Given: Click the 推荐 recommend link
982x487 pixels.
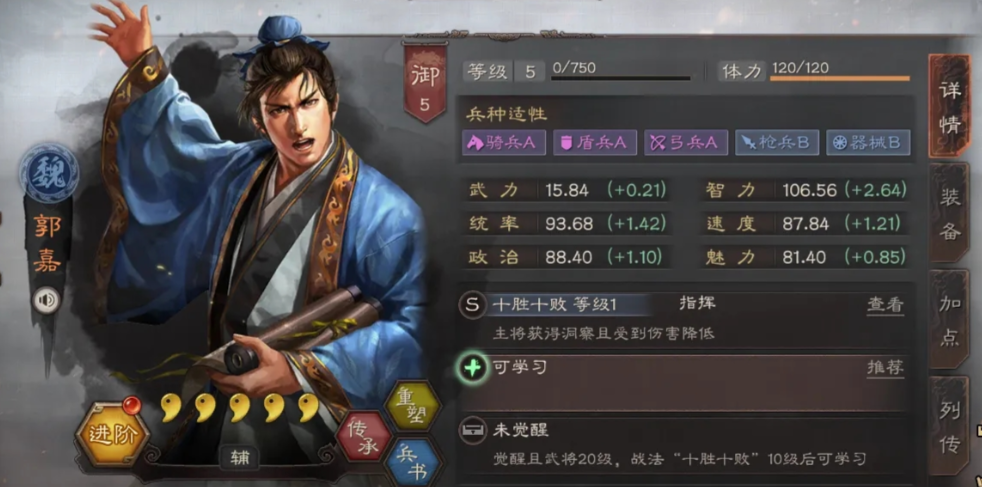Looking at the screenshot, I should tap(886, 367).
